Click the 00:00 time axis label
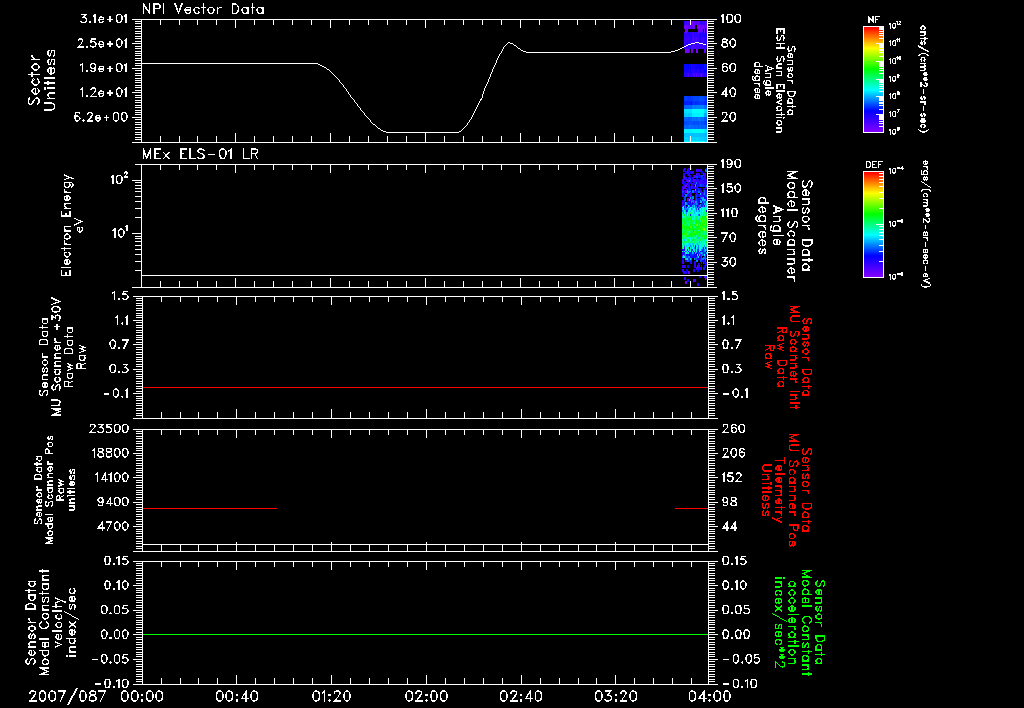Image resolution: width=1024 pixels, height=708 pixels. coord(142,696)
